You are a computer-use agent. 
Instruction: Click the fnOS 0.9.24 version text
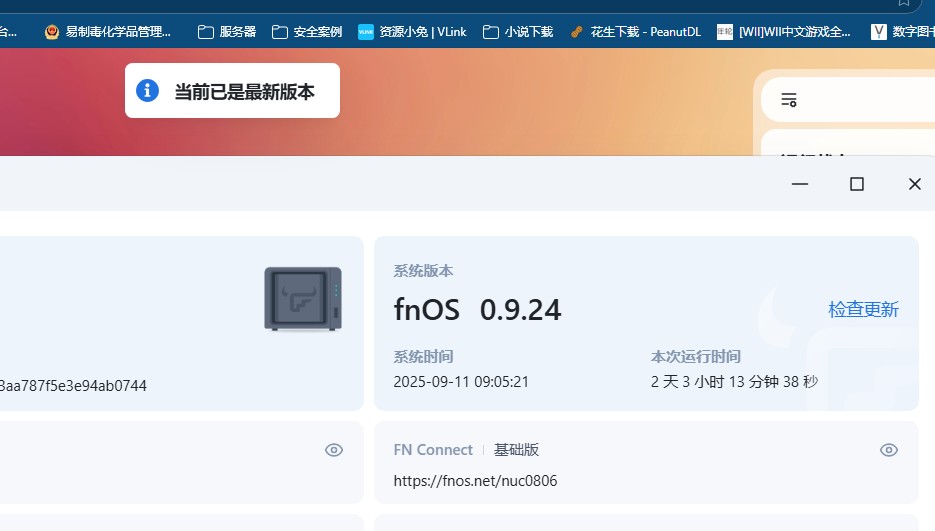(x=477, y=310)
